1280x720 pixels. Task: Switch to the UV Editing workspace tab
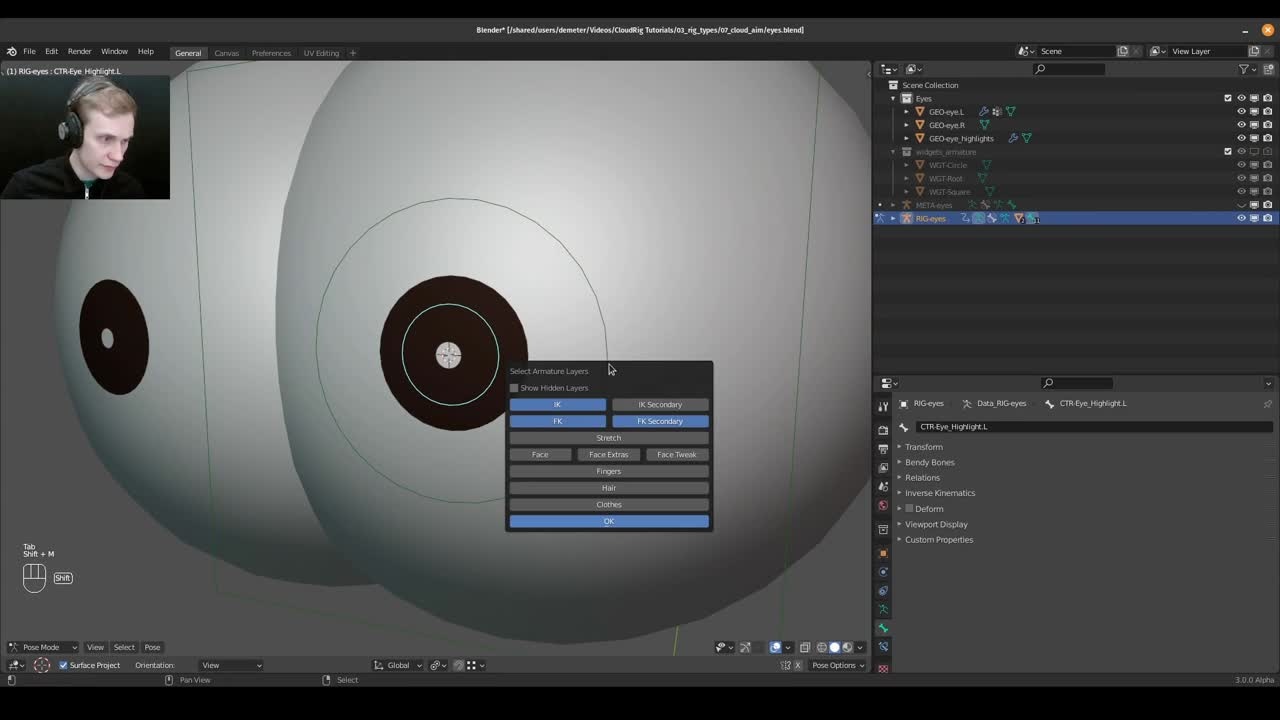321,53
